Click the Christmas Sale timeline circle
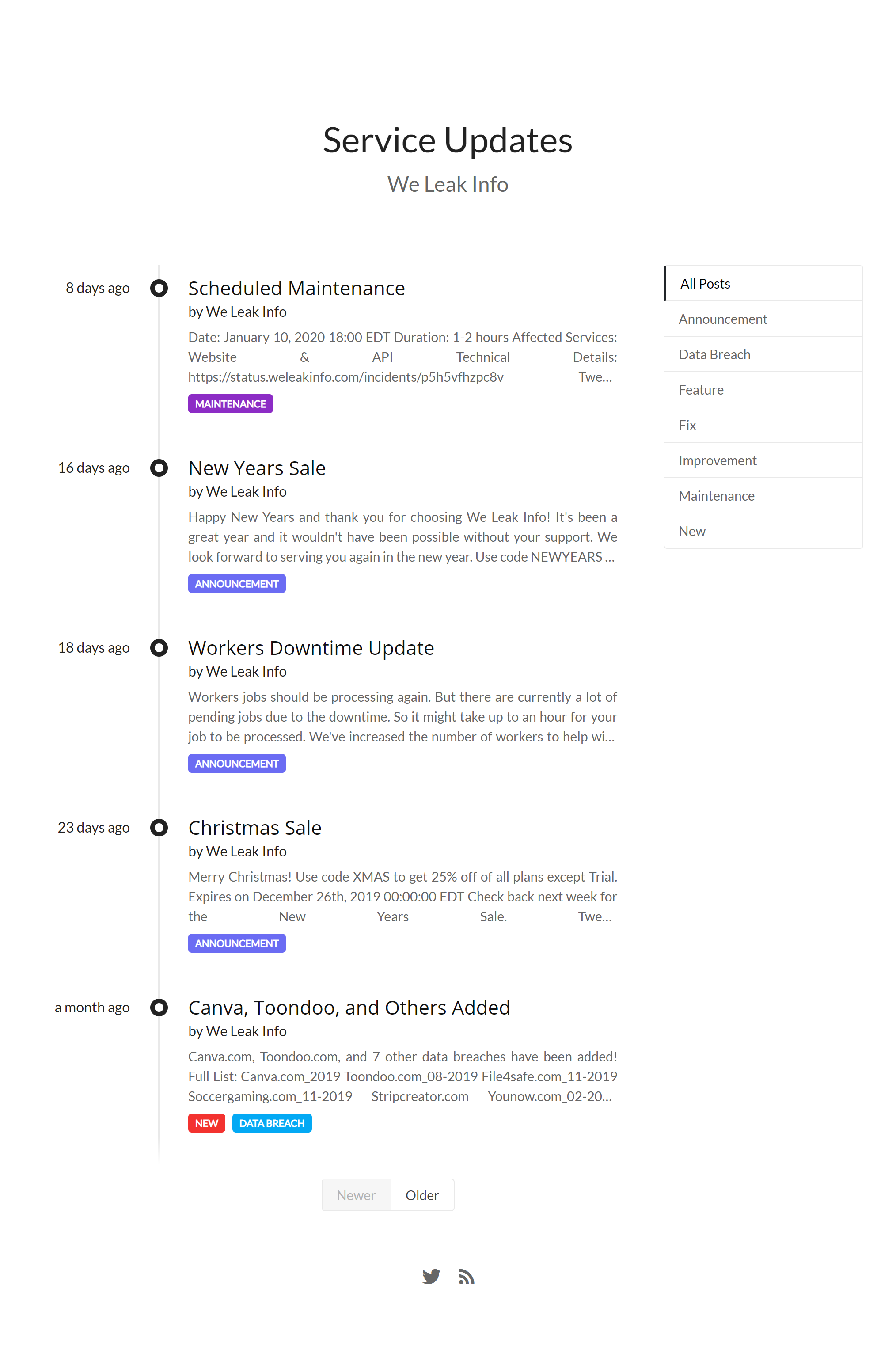 click(159, 828)
